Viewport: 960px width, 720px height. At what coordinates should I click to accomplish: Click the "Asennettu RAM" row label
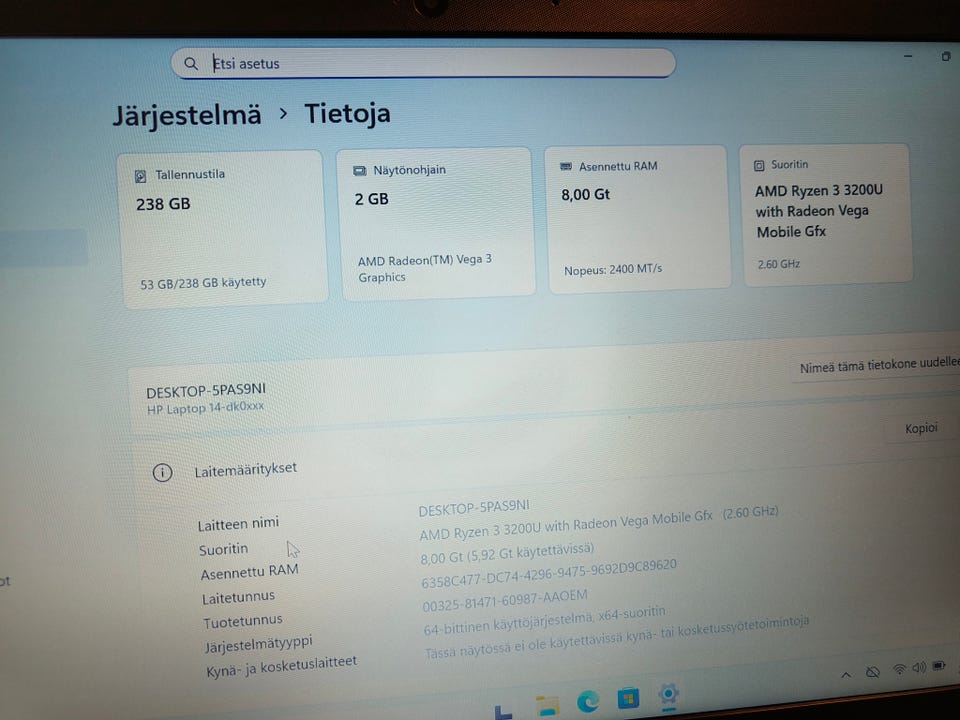pos(249,572)
